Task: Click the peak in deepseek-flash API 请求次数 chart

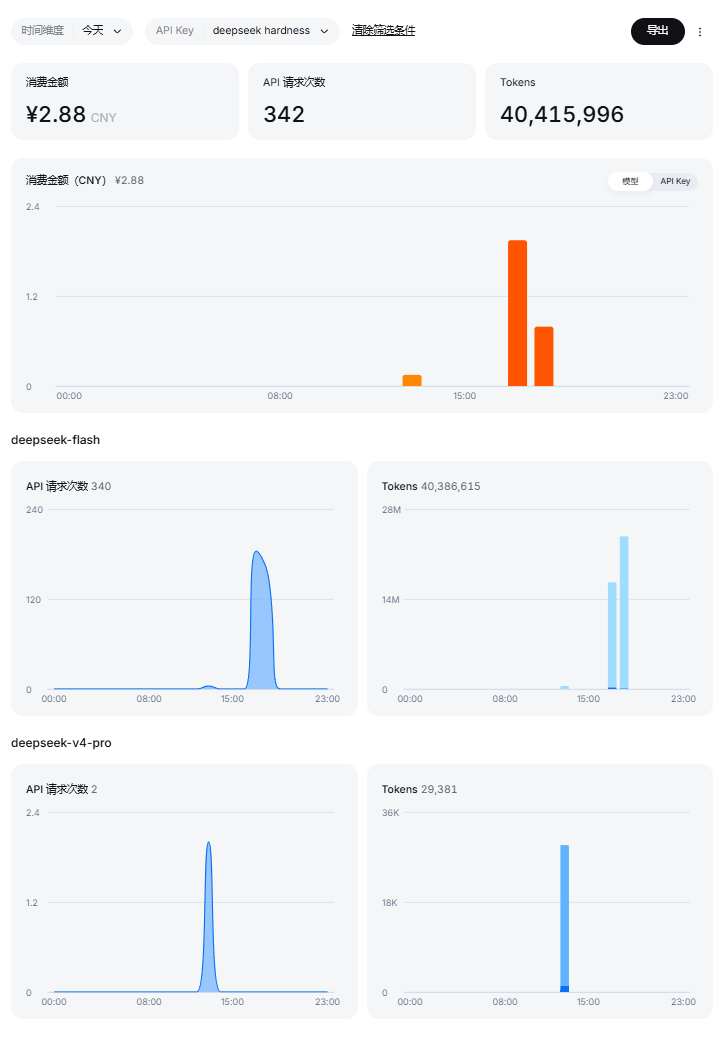Action: (x=257, y=553)
